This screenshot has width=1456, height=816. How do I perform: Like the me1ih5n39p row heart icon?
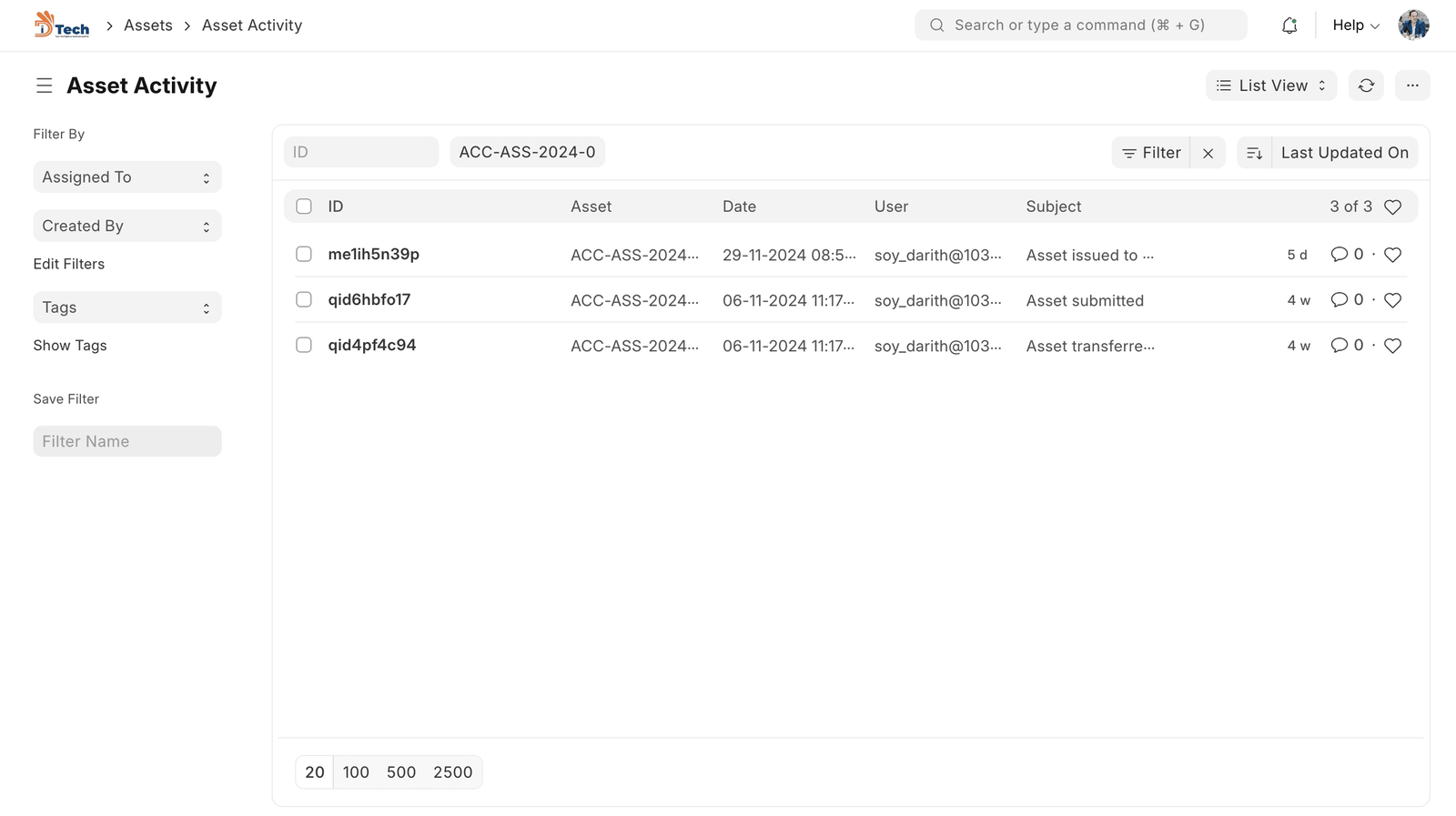coord(1392,255)
